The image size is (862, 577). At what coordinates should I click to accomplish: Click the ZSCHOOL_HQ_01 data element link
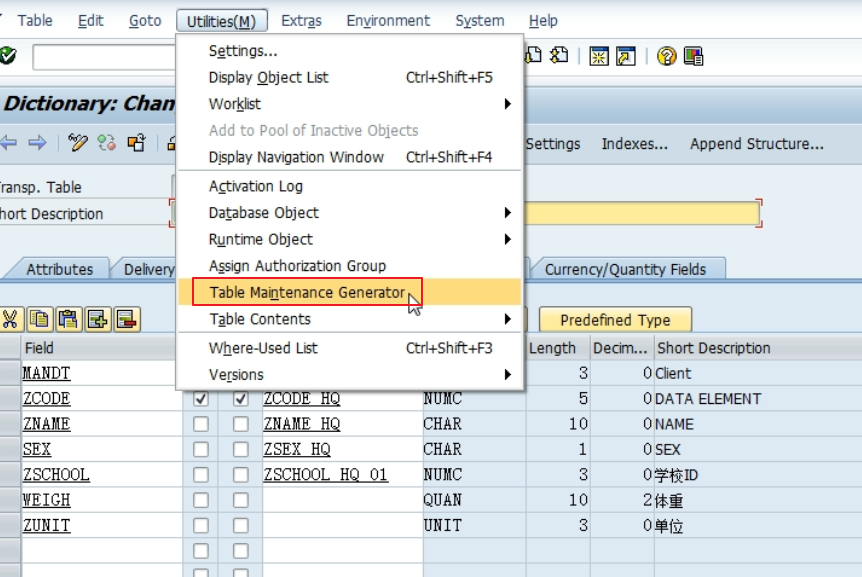[x=325, y=474]
